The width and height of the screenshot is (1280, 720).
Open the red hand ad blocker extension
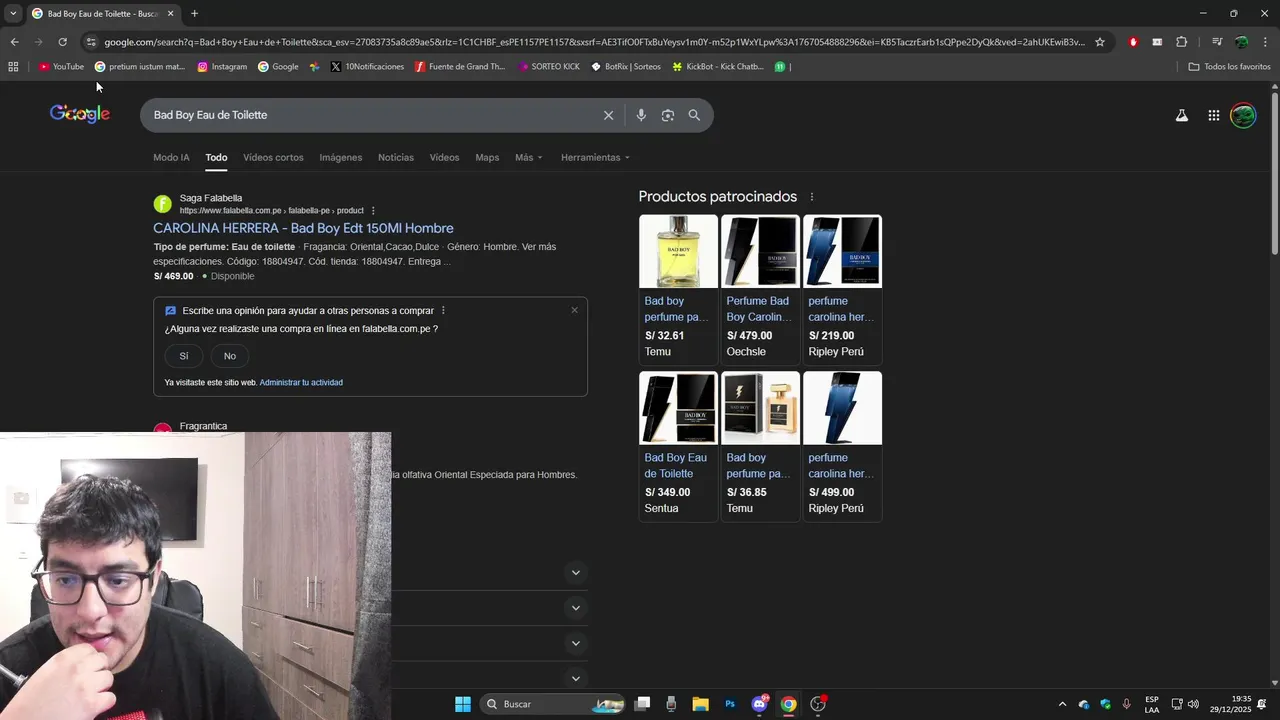[x=1133, y=42]
